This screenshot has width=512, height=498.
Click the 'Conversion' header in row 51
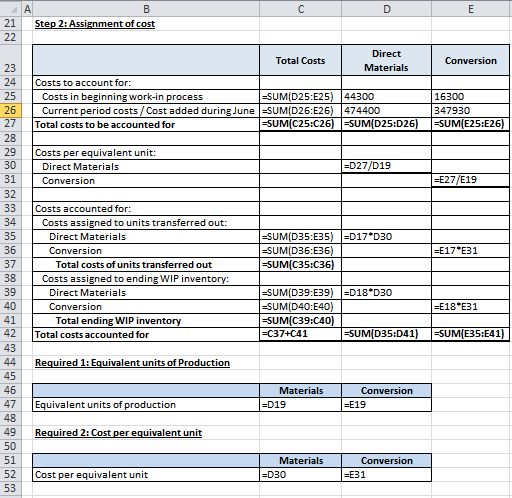(386, 460)
